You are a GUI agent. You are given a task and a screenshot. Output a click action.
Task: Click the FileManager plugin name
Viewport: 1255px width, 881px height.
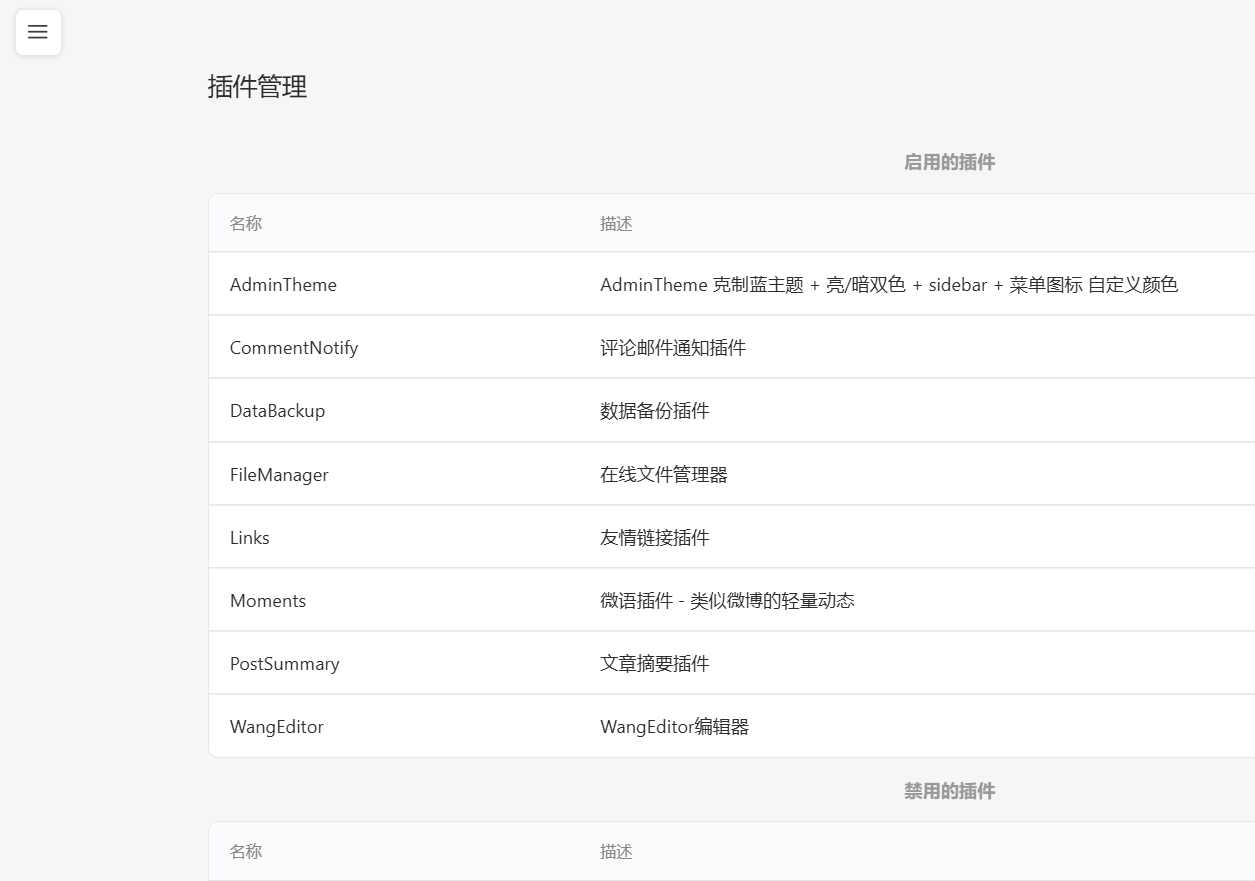[279, 475]
